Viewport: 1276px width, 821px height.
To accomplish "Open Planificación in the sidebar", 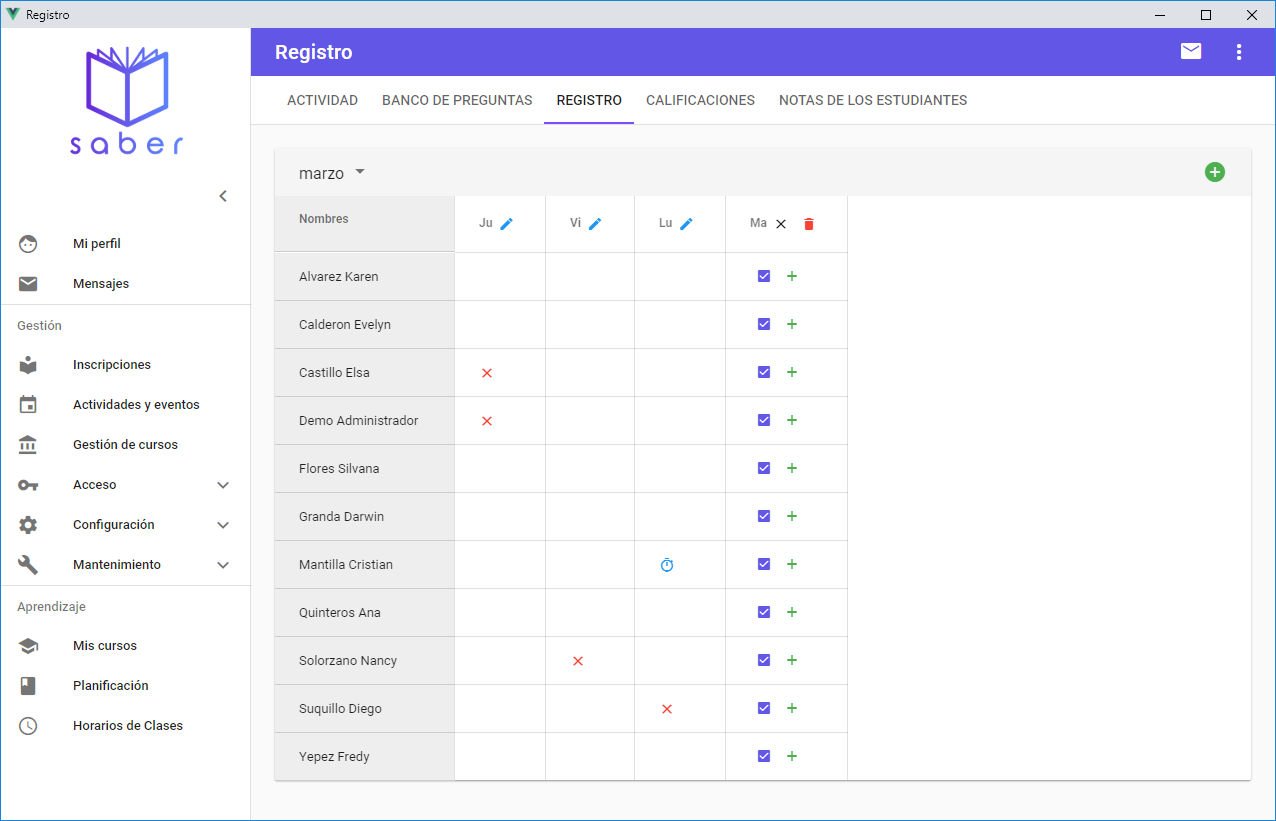I will click(x=125, y=686).
